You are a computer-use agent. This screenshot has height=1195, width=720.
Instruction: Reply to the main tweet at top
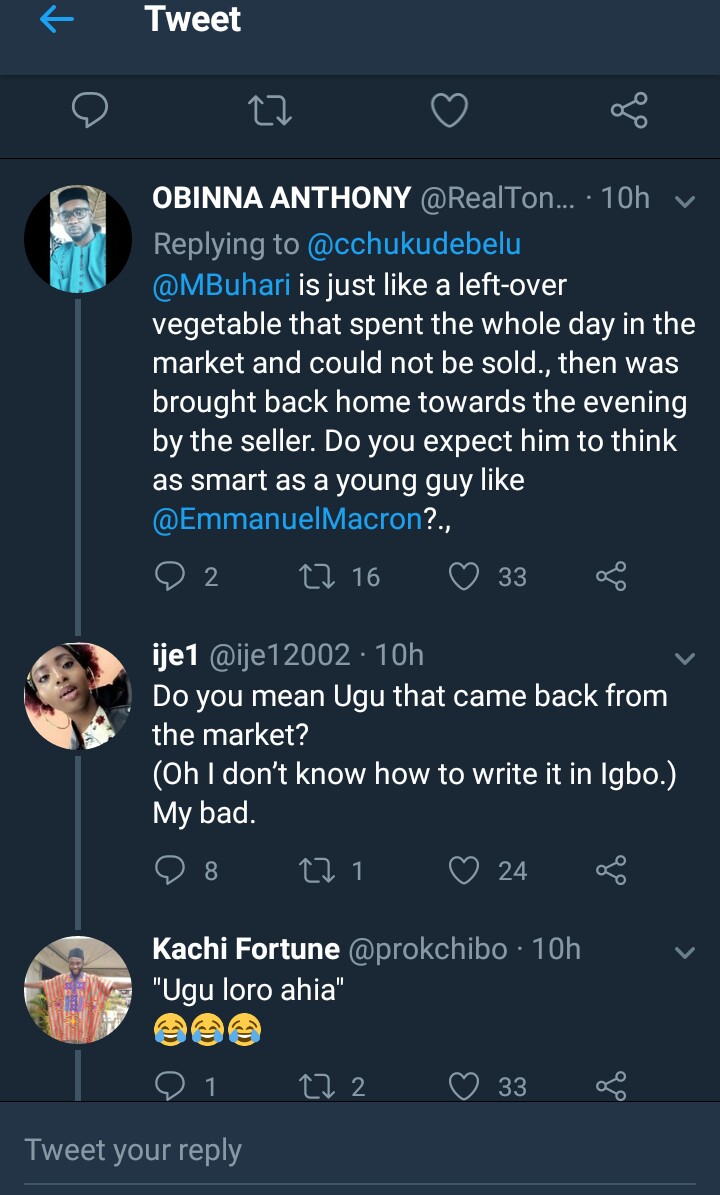click(x=90, y=110)
